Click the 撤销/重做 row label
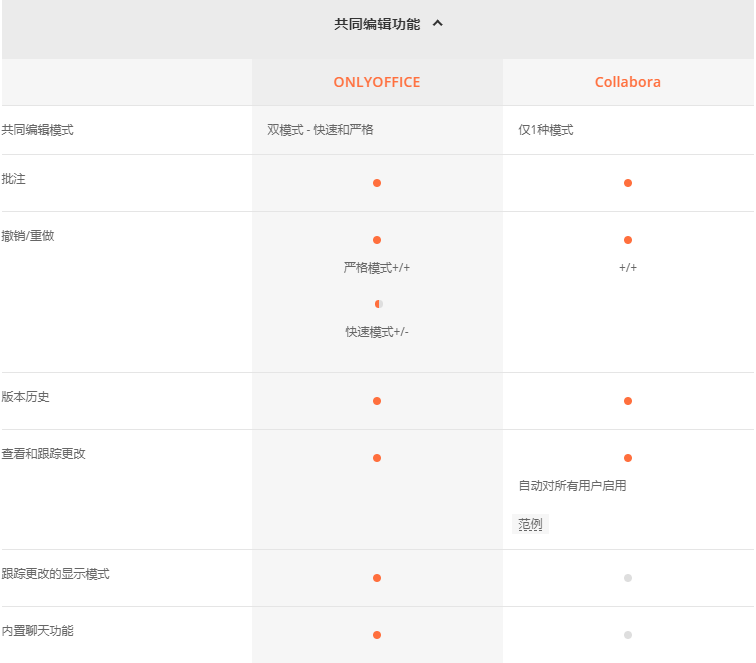This screenshot has height=663, width=756. [x=28, y=236]
